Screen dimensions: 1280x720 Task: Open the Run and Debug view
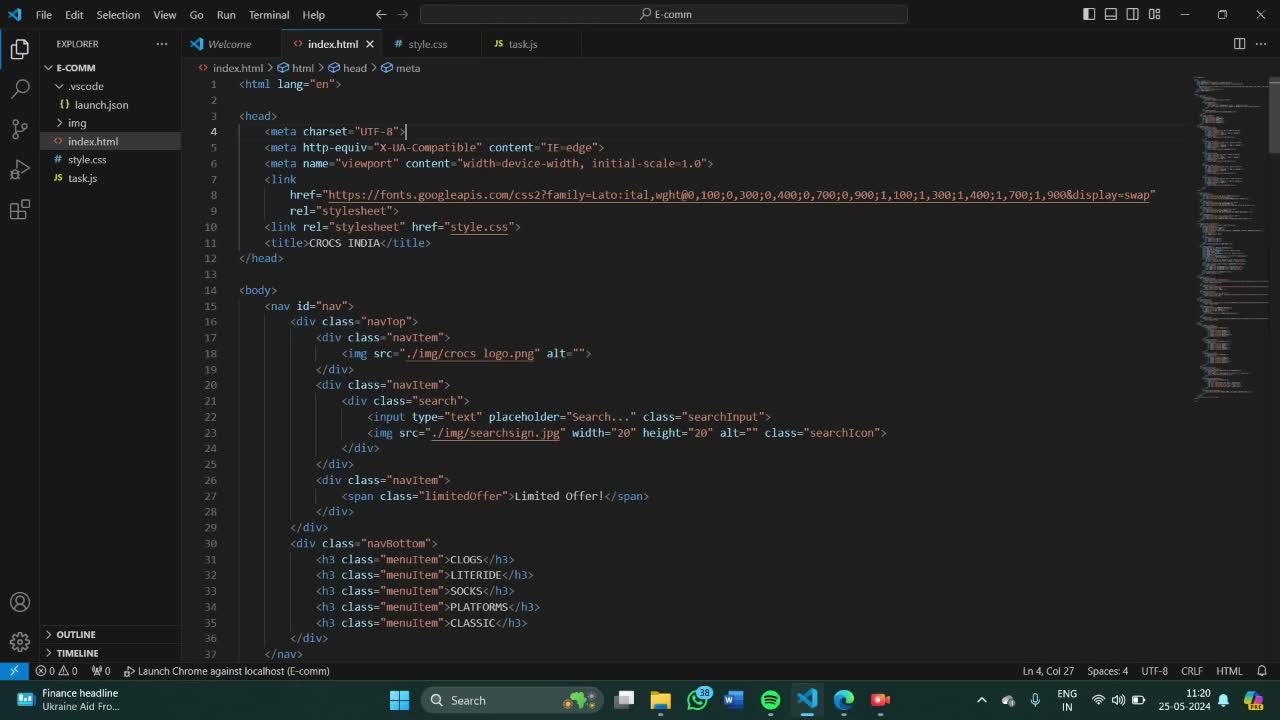click(20, 170)
